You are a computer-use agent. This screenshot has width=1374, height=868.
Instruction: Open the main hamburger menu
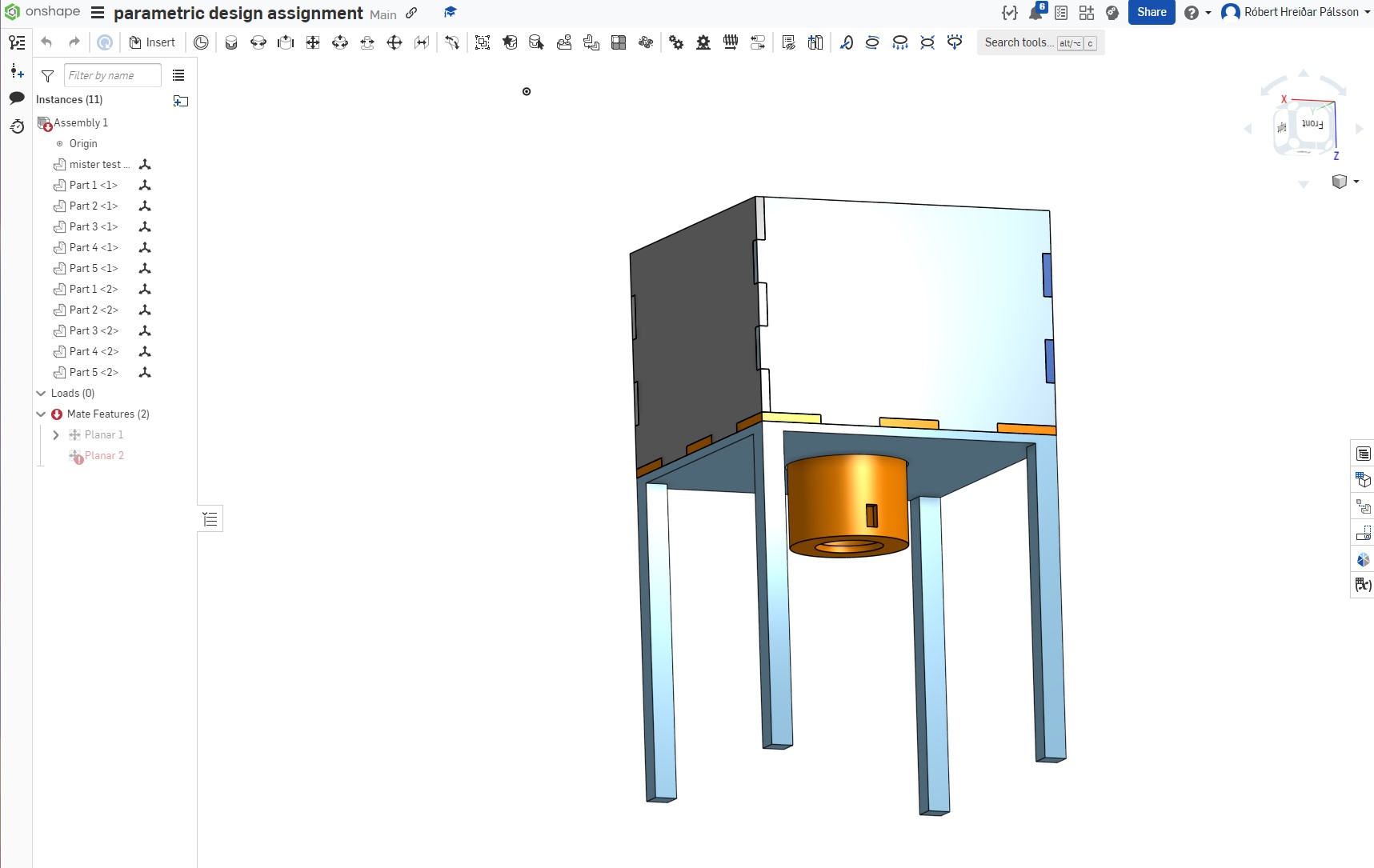pos(98,13)
